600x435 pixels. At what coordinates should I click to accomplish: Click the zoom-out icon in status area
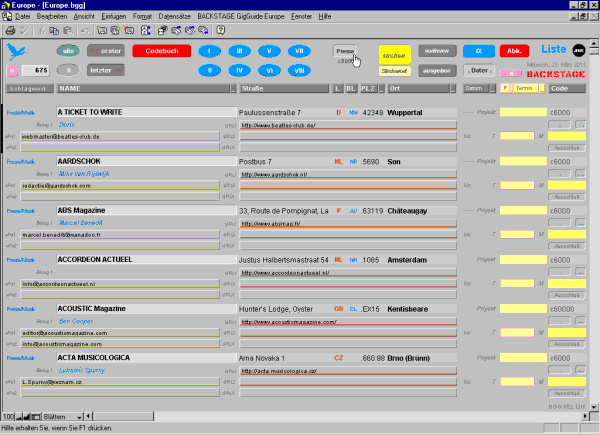pyautogui.click(x=19, y=416)
